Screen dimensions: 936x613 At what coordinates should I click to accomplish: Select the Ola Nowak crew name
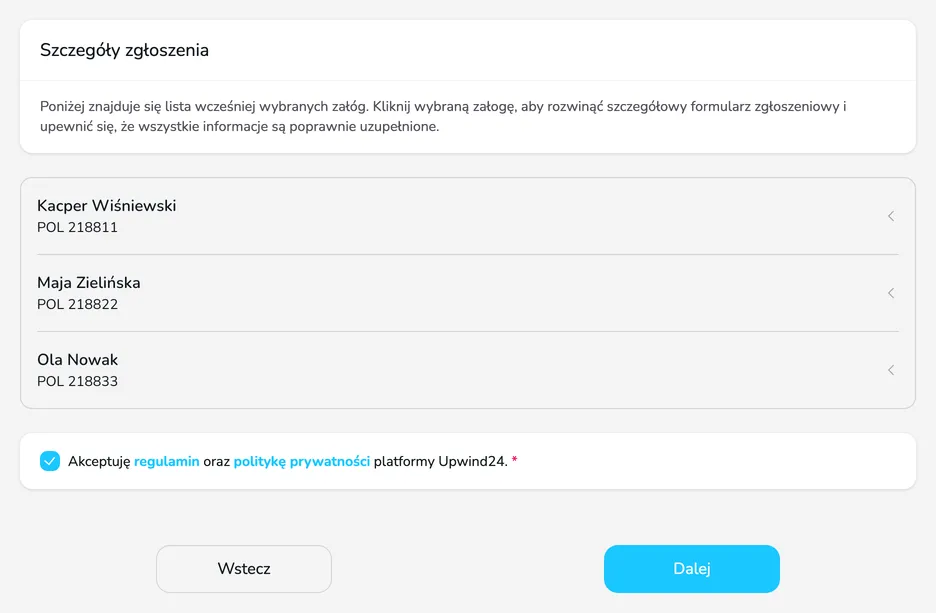pos(78,360)
